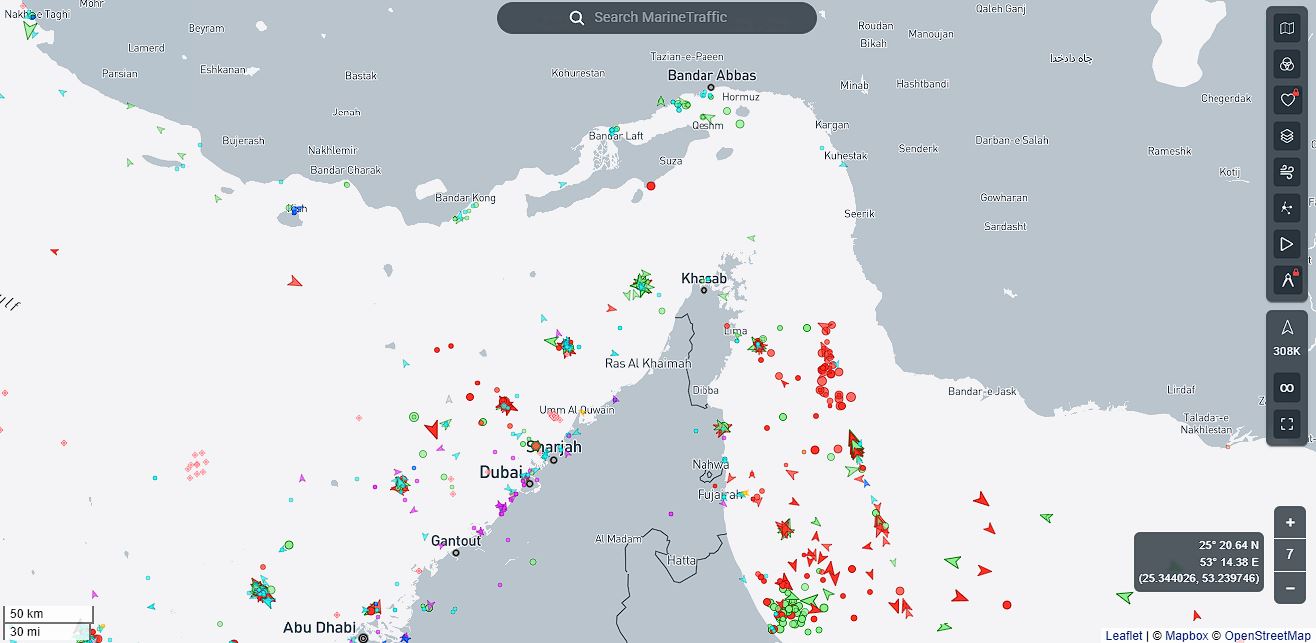
Task: Select the Gantout port marker
Action: [456, 553]
